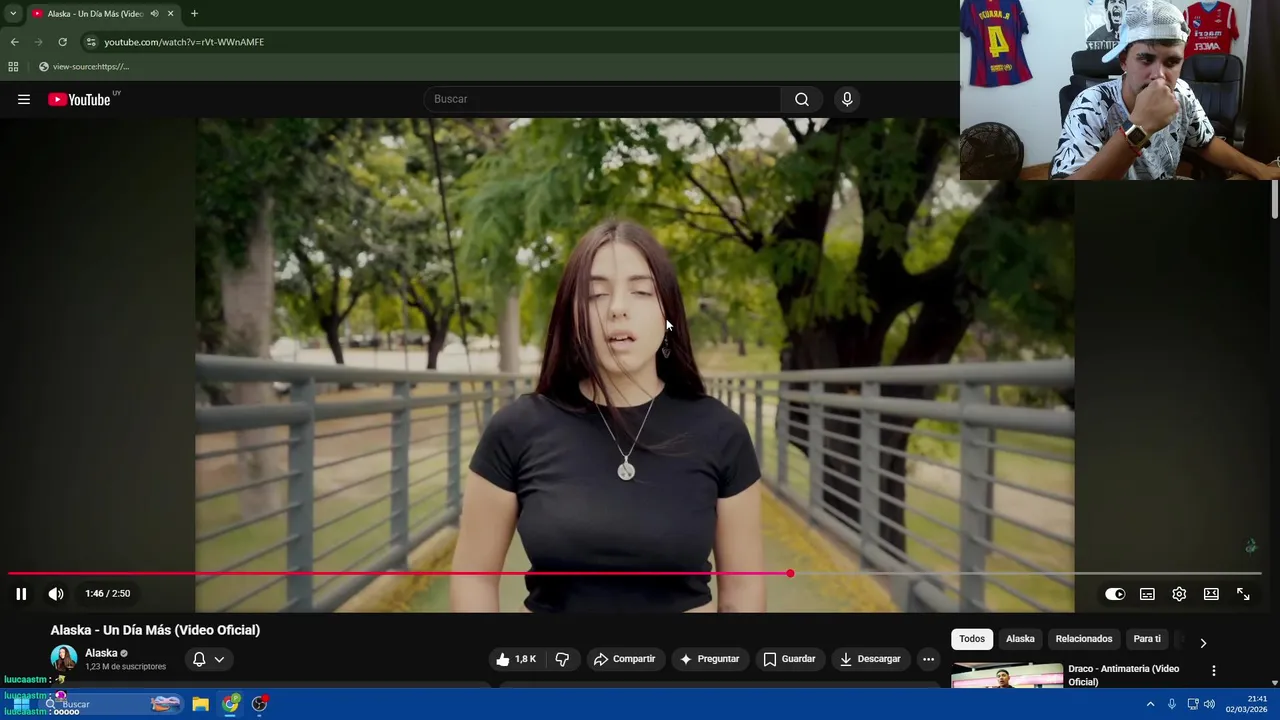
Task: Click the playback time 1:46 / 2:50
Action: tap(108, 594)
